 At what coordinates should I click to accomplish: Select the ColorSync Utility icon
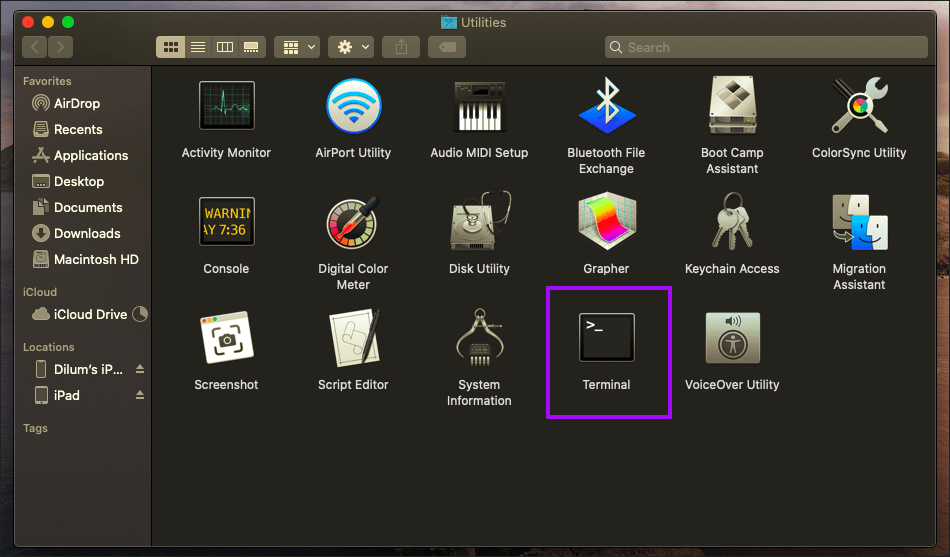tap(859, 105)
